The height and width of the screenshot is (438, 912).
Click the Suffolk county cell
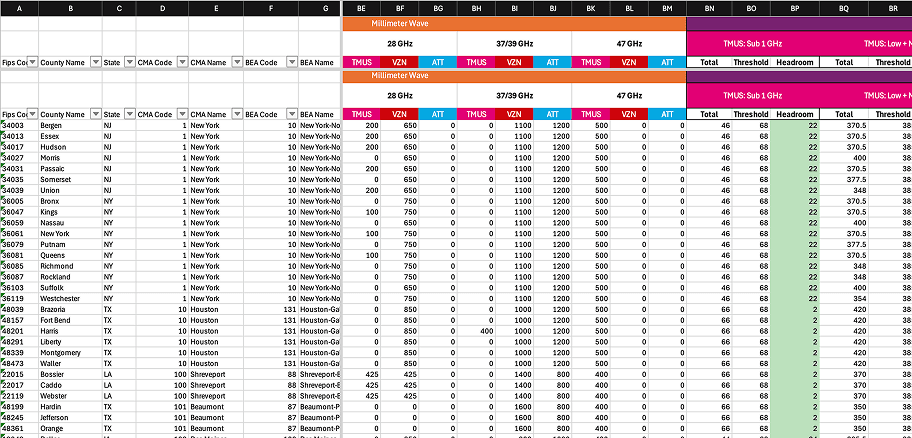(70, 287)
